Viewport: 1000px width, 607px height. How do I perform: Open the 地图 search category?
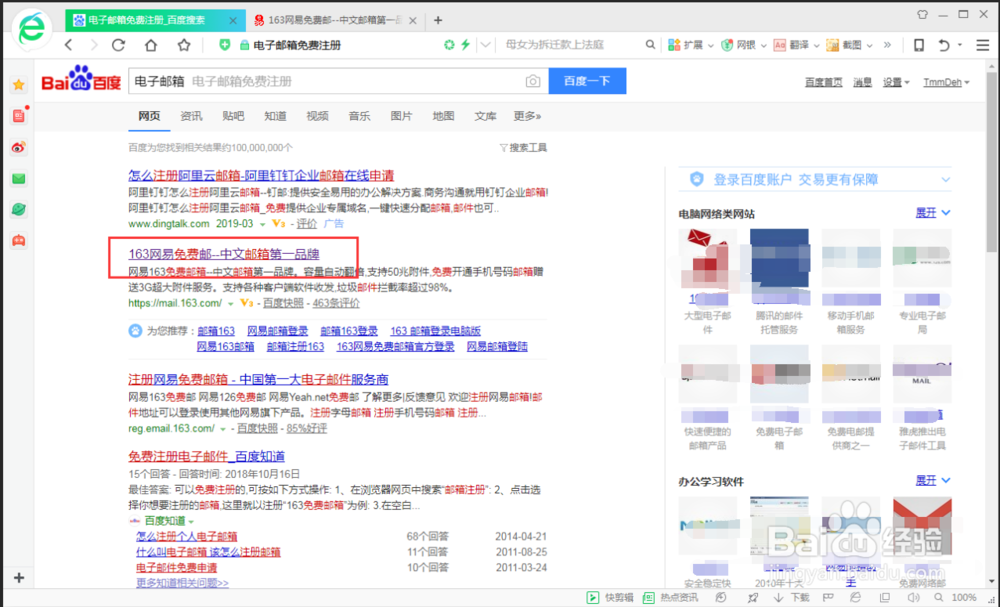tap(443, 116)
